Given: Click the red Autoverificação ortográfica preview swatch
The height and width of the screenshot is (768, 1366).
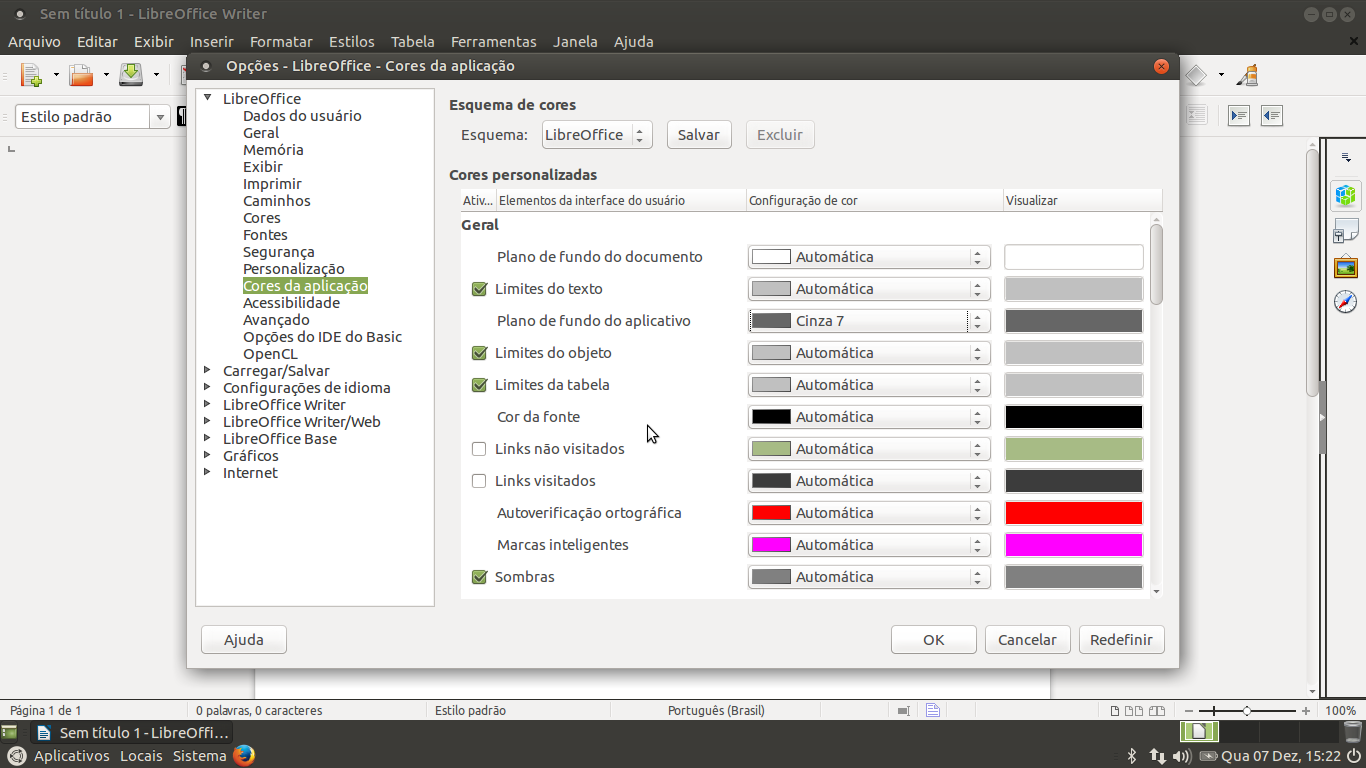Looking at the screenshot, I should pyautogui.click(x=1074, y=513).
